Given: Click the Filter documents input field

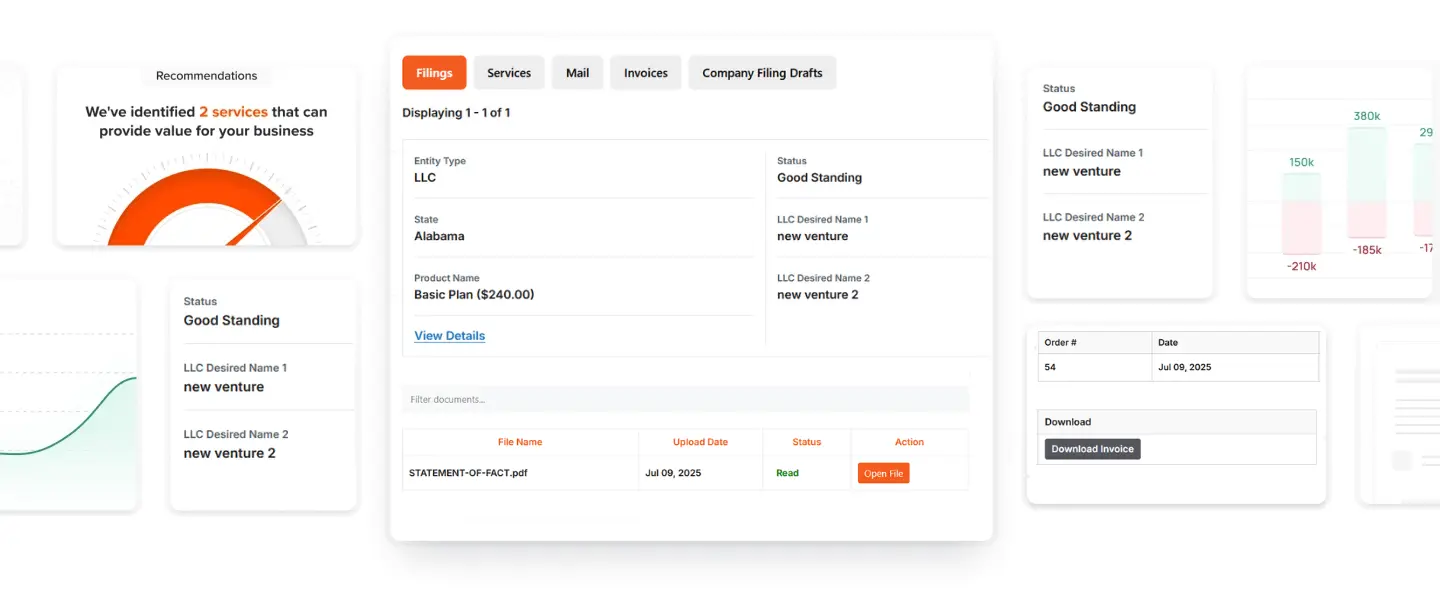Looking at the screenshot, I should pyautogui.click(x=685, y=399).
